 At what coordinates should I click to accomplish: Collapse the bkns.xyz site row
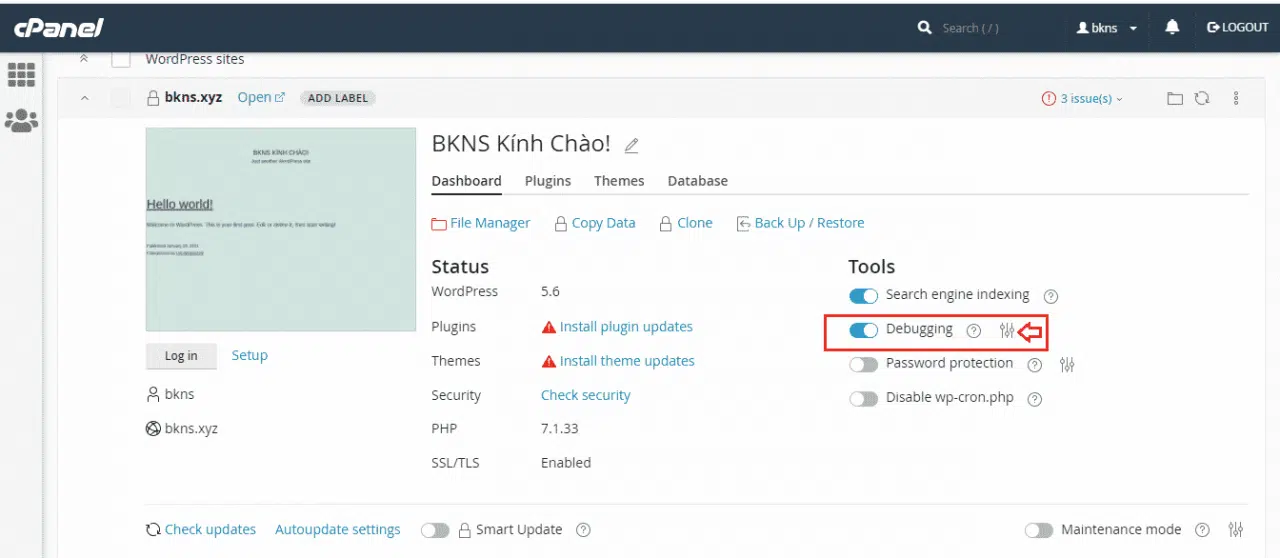[84, 98]
